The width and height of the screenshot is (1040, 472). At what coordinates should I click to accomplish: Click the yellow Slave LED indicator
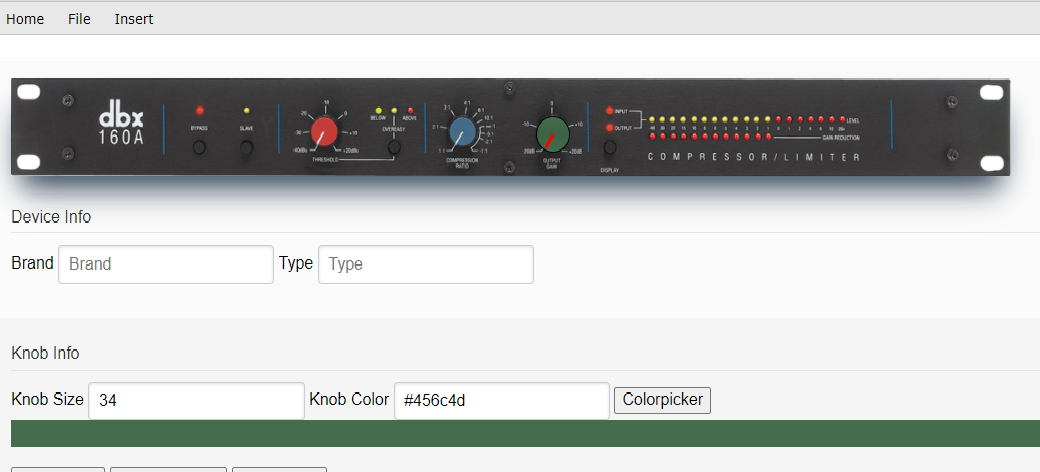click(x=246, y=111)
